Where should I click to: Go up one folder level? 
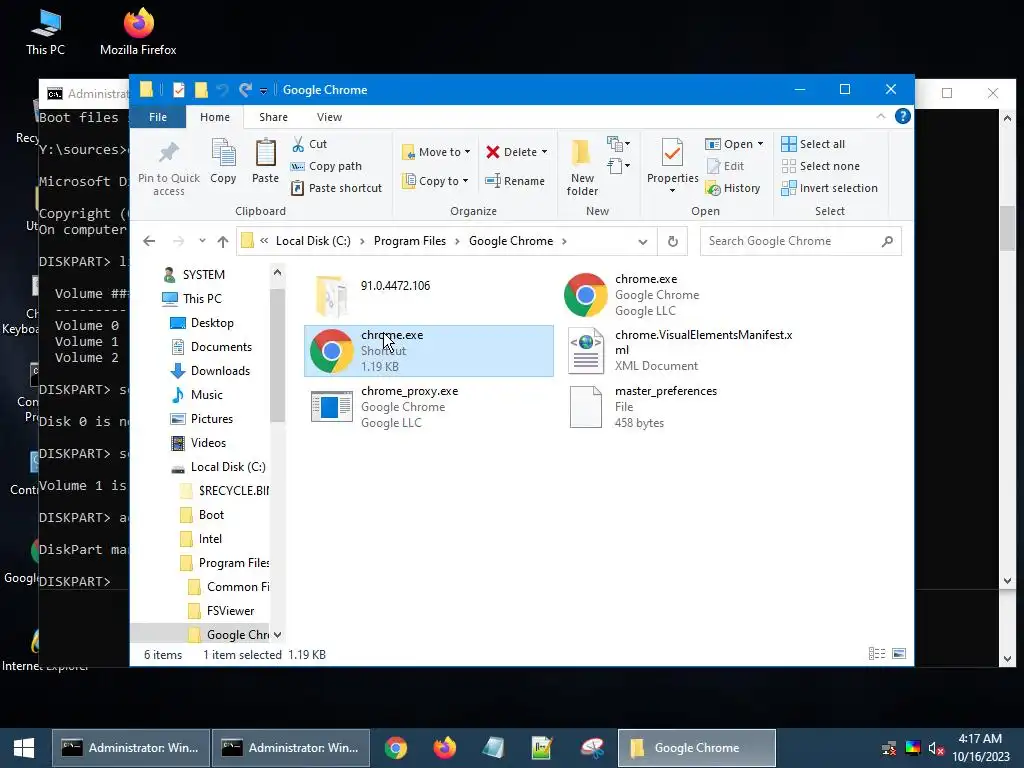tap(223, 241)
